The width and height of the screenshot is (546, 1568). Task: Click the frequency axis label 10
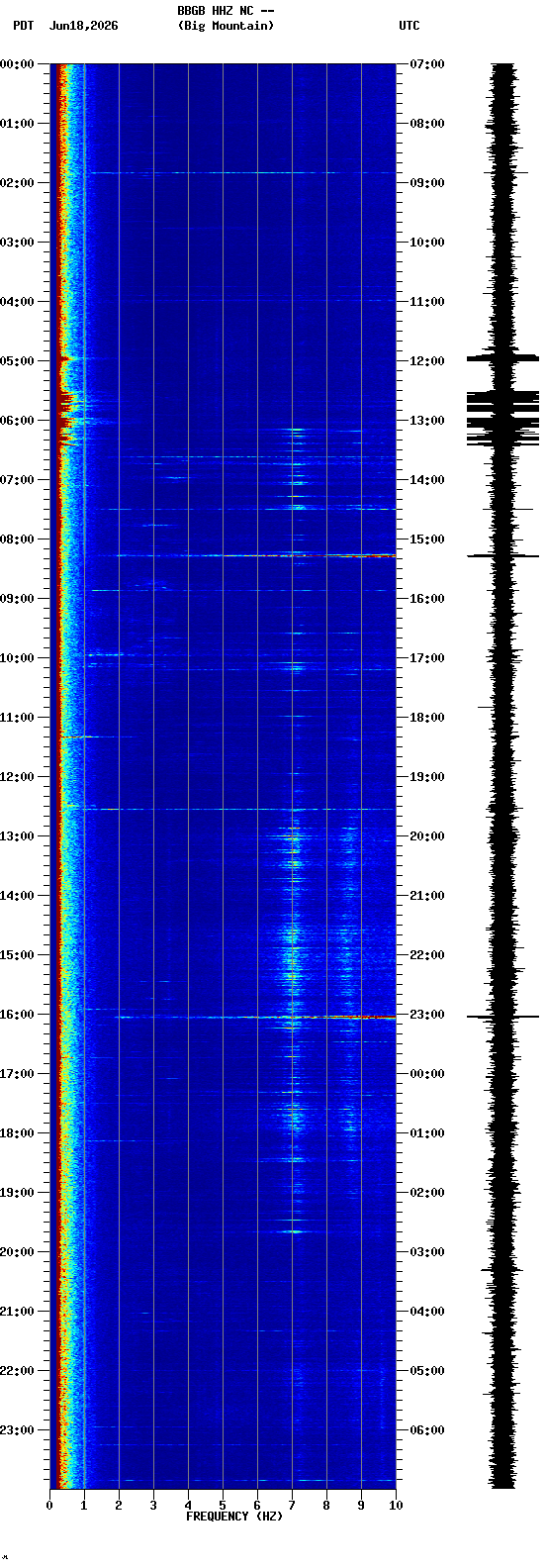click(396, 1506)
